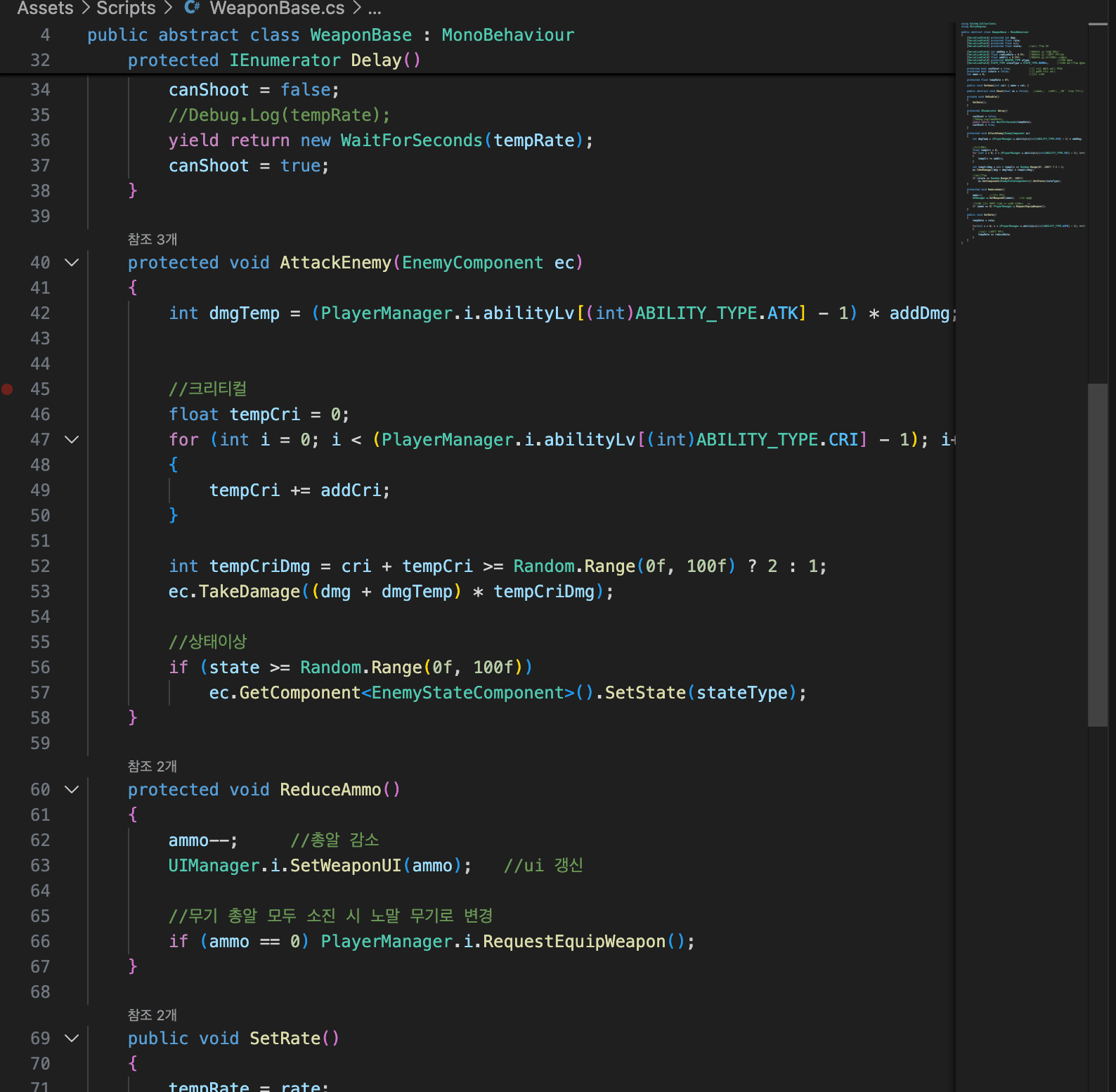Screen dimensions: 1116x1092
Task: Click the sticky header 'protected IEnumerator Delay()' line
Action: [274, 60]
